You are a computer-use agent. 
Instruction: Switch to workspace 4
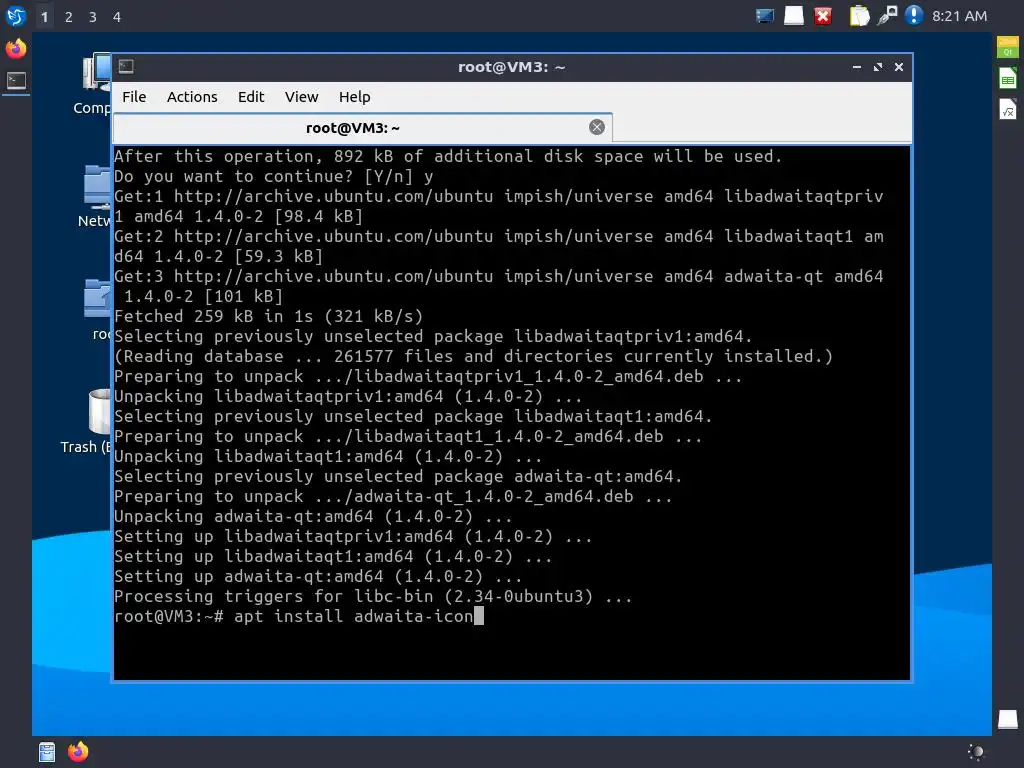pyautogui.click(x=117, y=17)
